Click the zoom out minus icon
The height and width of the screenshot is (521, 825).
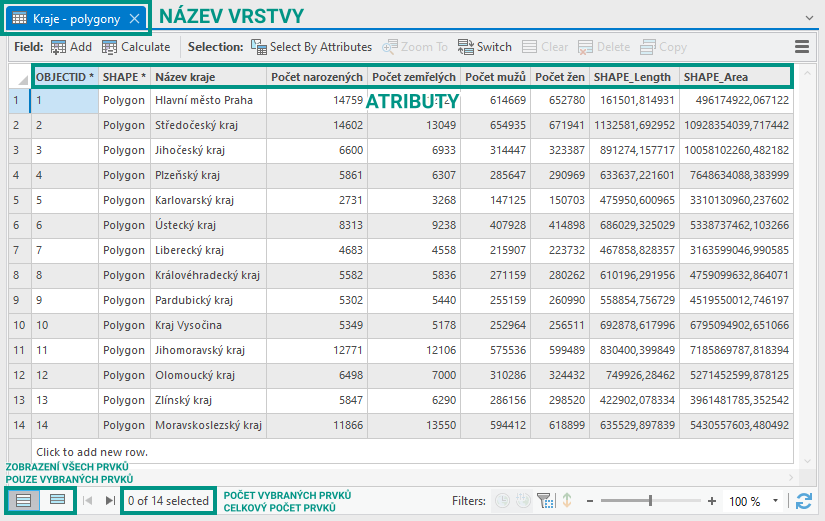tap(590, 501)
